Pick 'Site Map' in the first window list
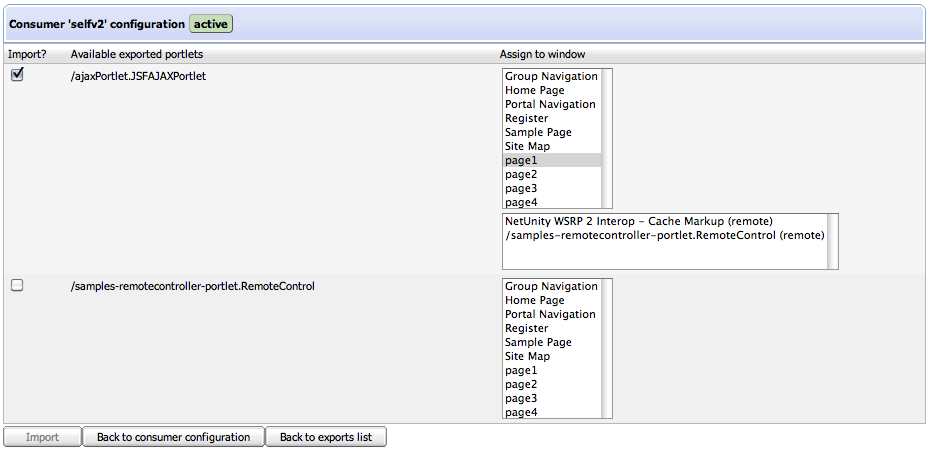The height and width of the screenshot is (453, 929). click(527, 146)
